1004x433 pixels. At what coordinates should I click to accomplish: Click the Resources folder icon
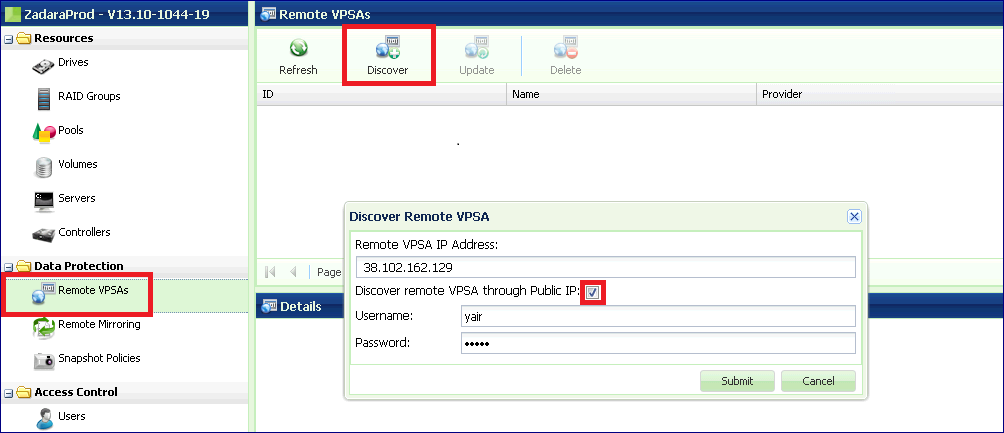(24, 38)
